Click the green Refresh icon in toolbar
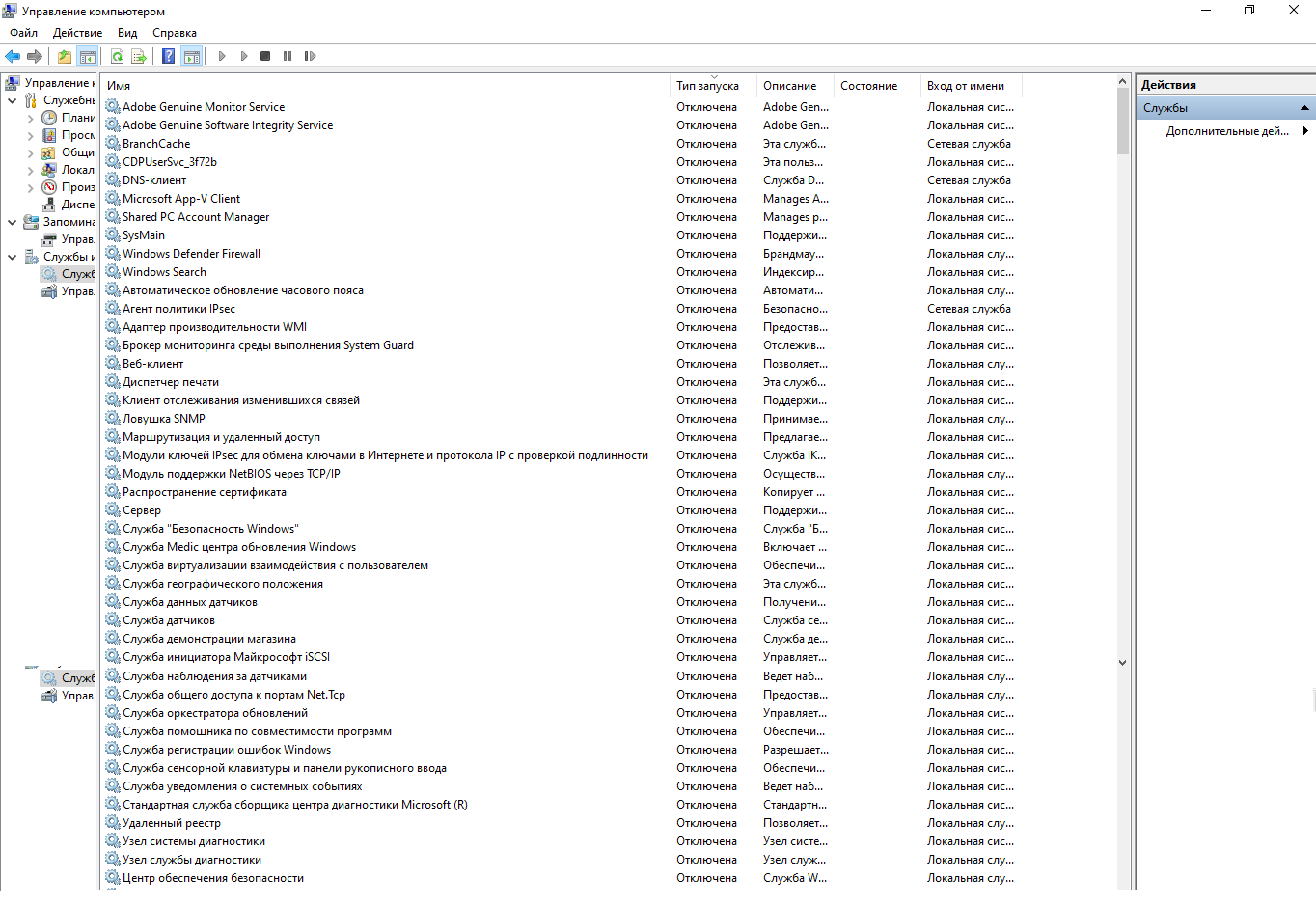The height and width of the screenshot is (905, 1316). coord(117,56)
